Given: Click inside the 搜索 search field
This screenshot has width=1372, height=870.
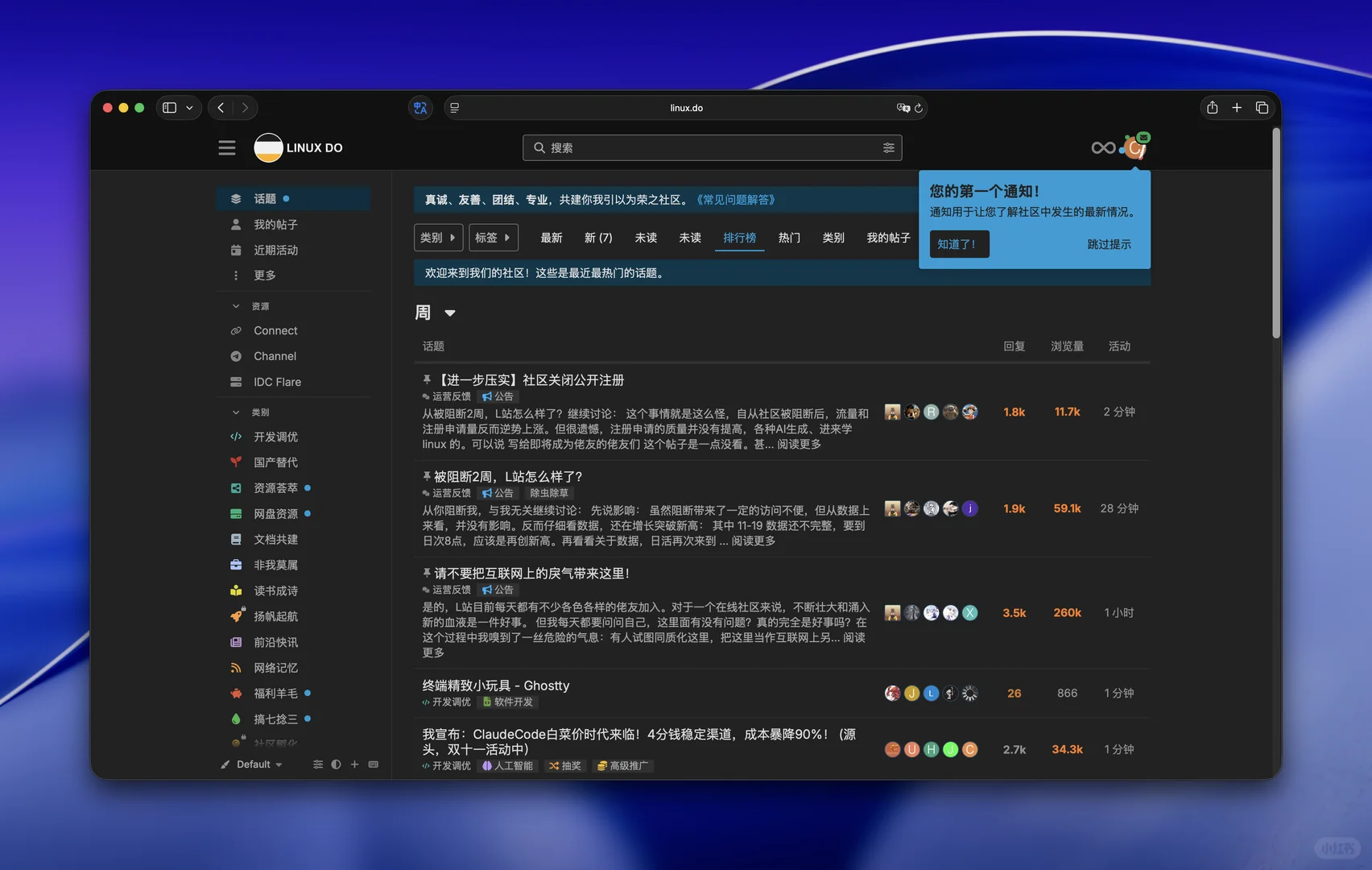Looking at the screenshot, I should coord(684,147).
